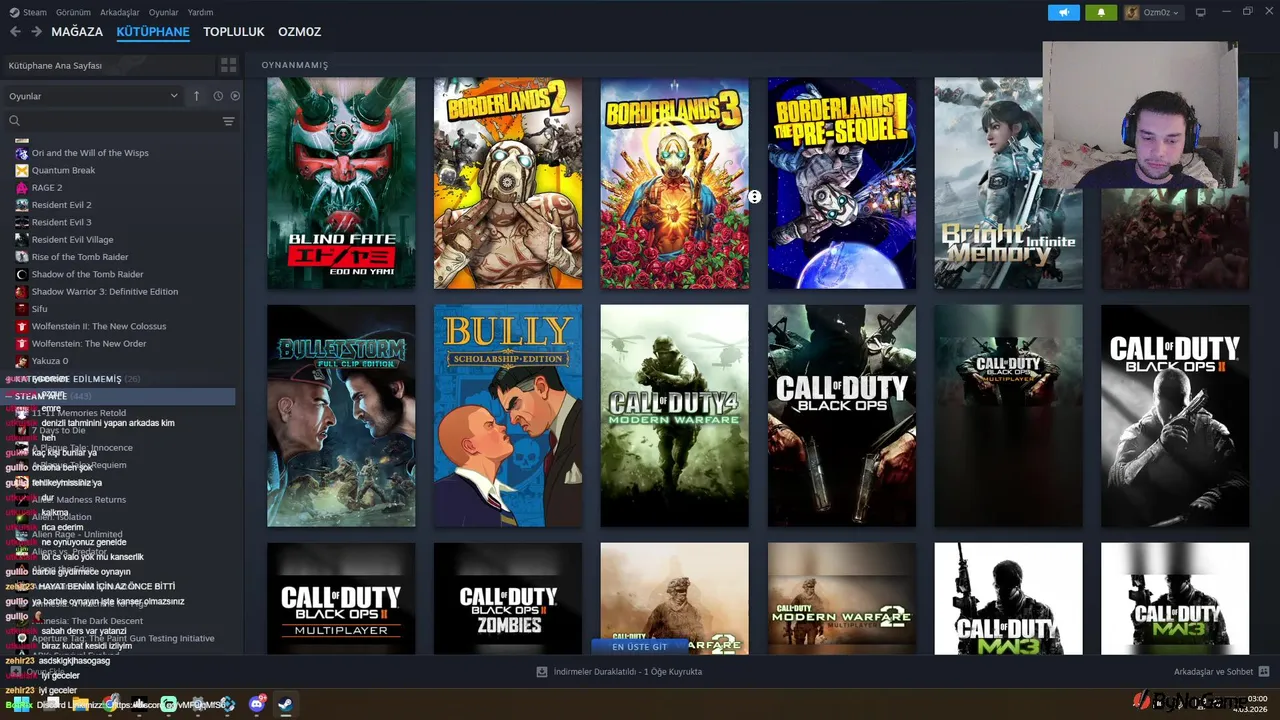Open the Oyunlar menu
This screenshot has height=720, width=1280.
click(x=164, y=12)
